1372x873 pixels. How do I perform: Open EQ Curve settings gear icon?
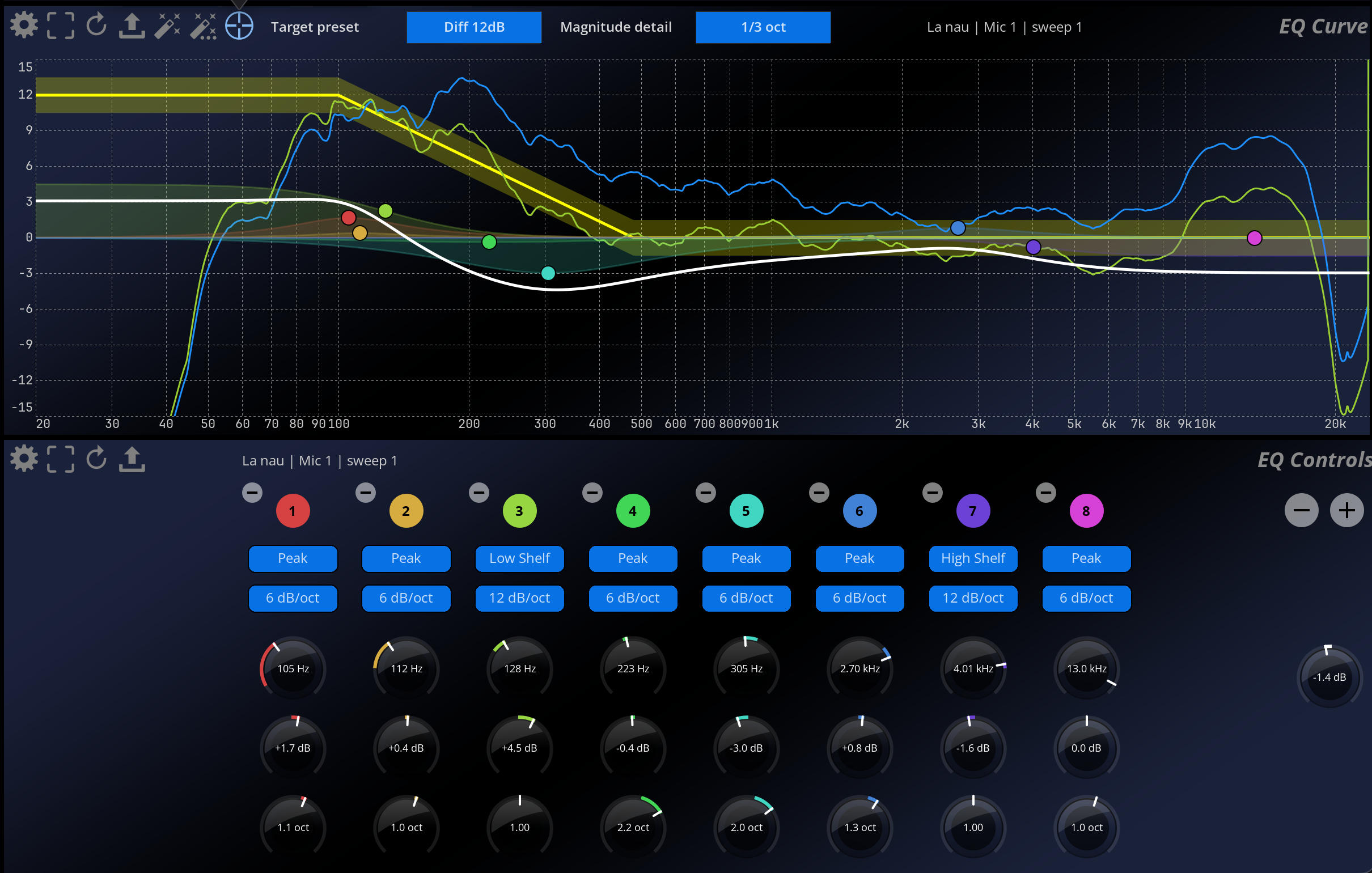point(24,26)
